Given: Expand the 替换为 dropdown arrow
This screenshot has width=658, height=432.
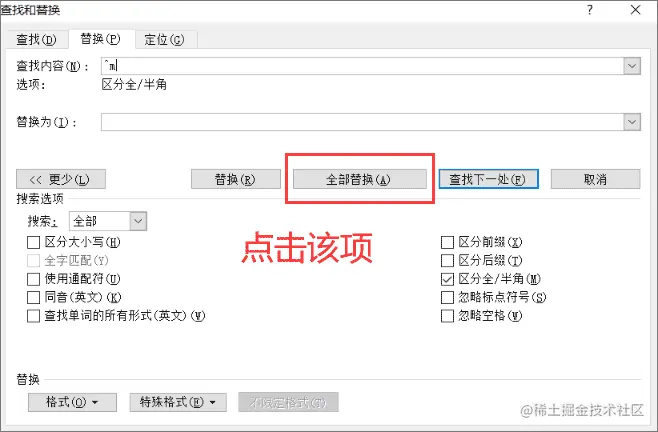Looking at the screenshot, I should (x=632, y=122).
